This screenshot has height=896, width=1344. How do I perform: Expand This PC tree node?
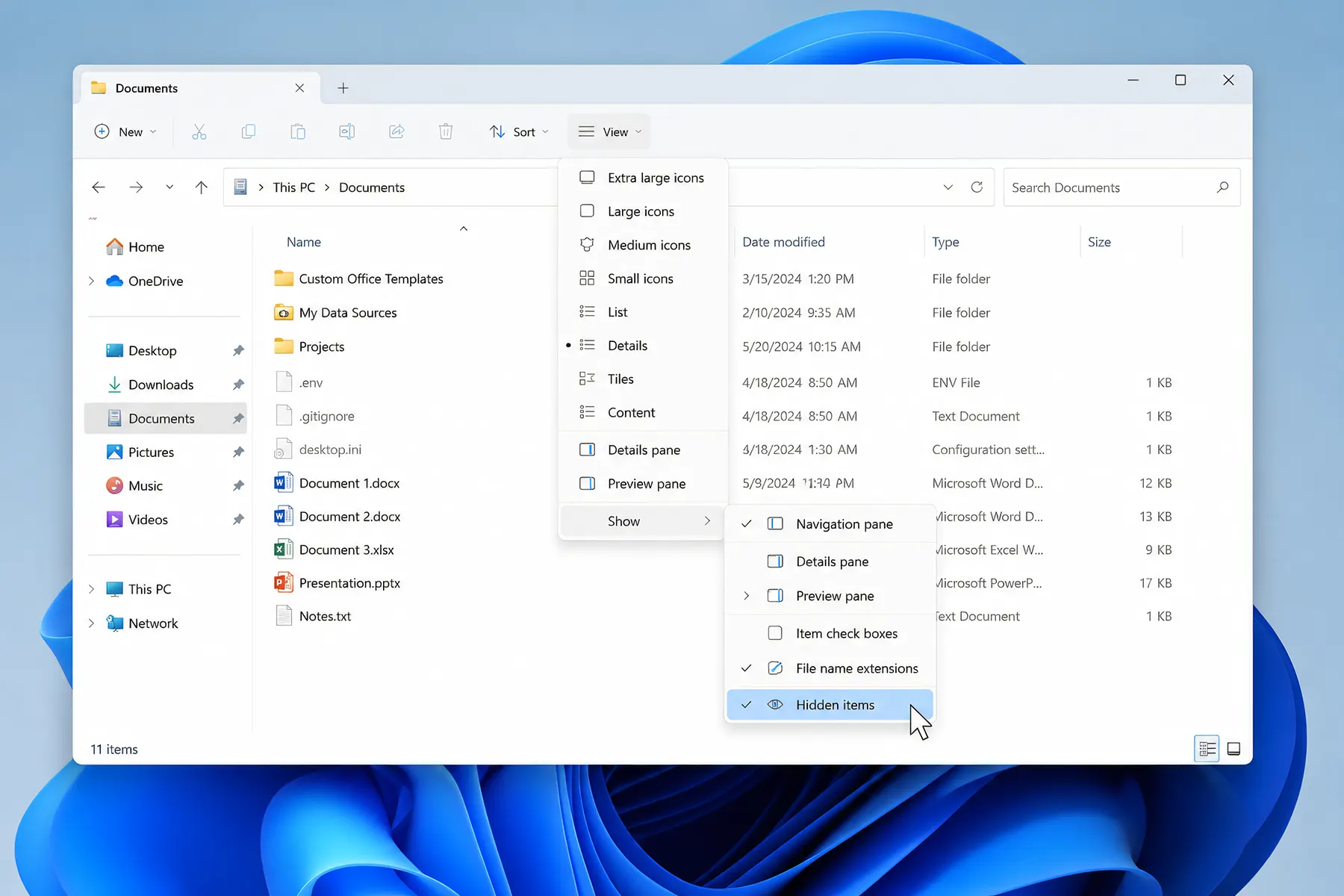(92, 589)
